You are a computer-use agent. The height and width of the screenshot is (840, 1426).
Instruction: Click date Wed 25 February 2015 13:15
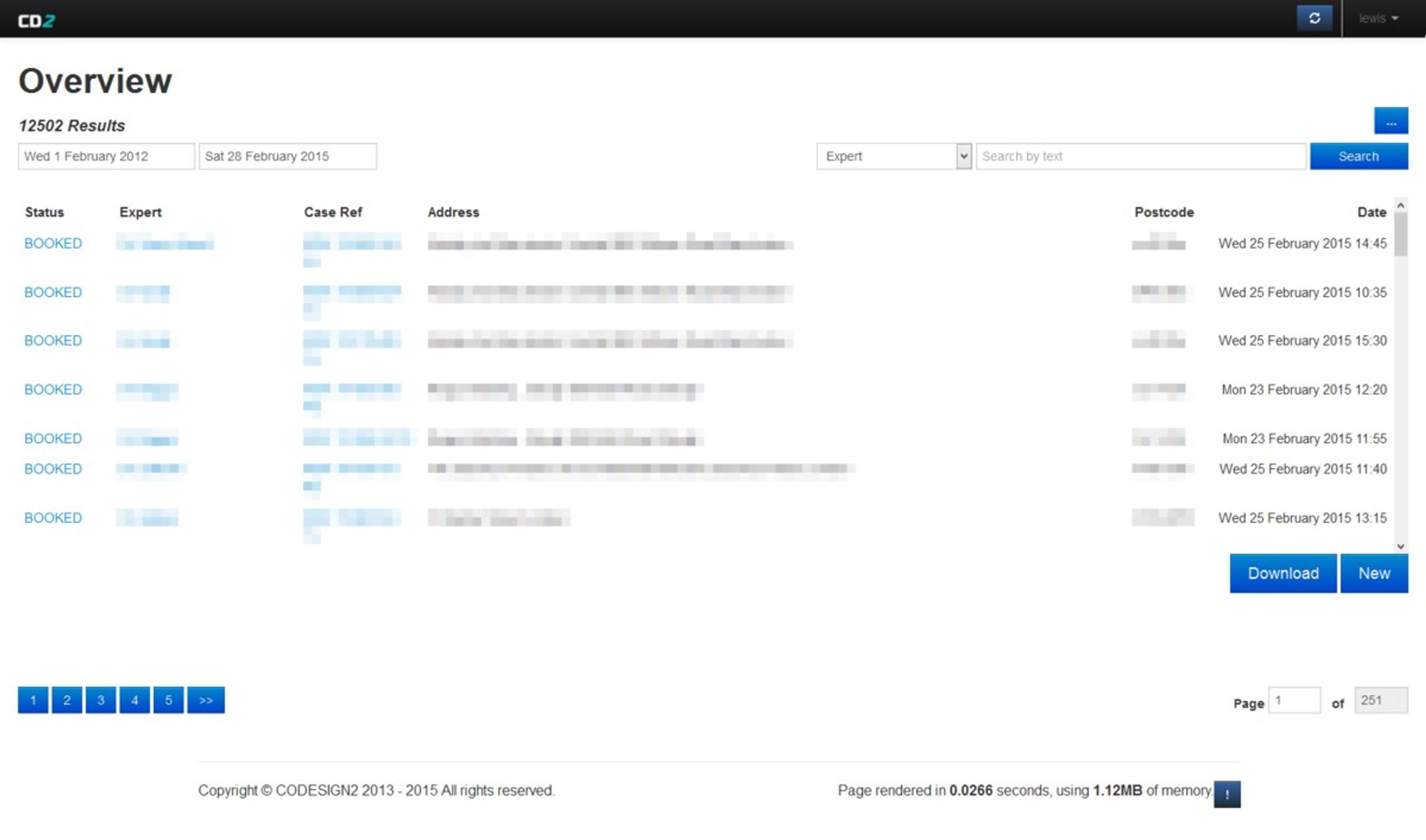(x=1302, y=518)
